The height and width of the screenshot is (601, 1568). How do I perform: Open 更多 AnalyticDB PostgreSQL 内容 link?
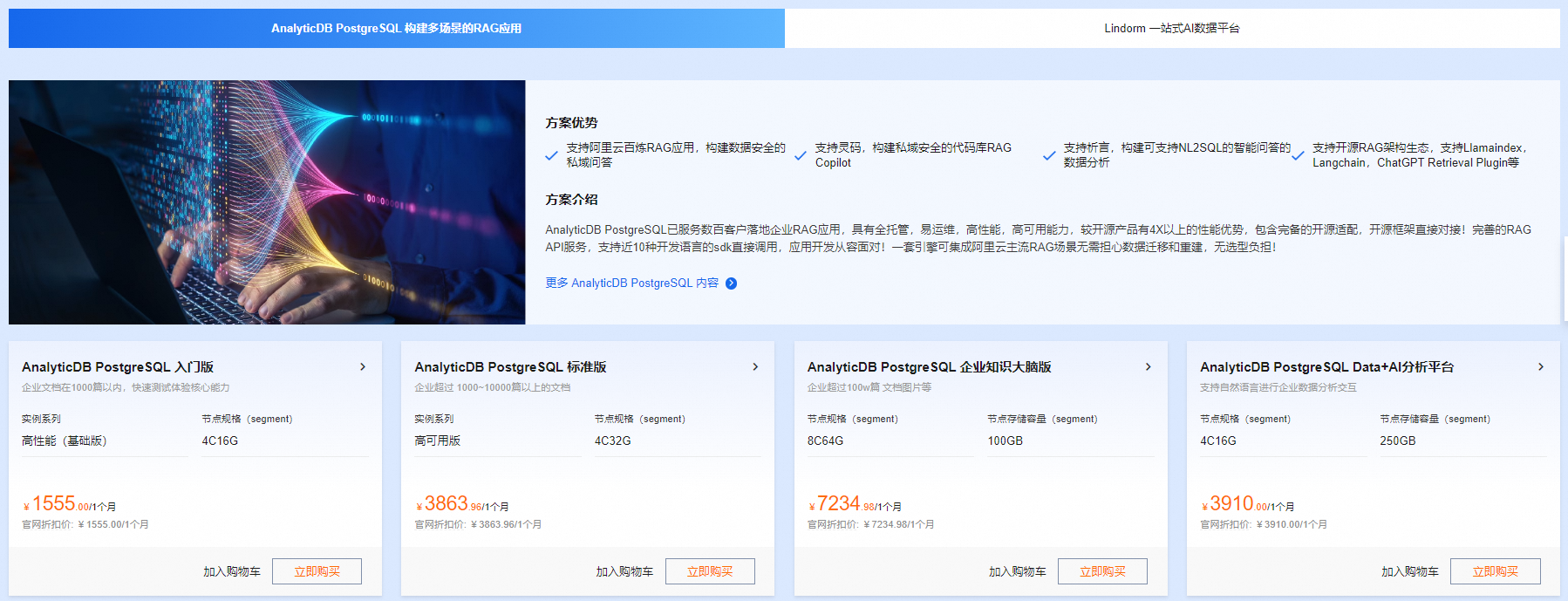coord(632,283)
